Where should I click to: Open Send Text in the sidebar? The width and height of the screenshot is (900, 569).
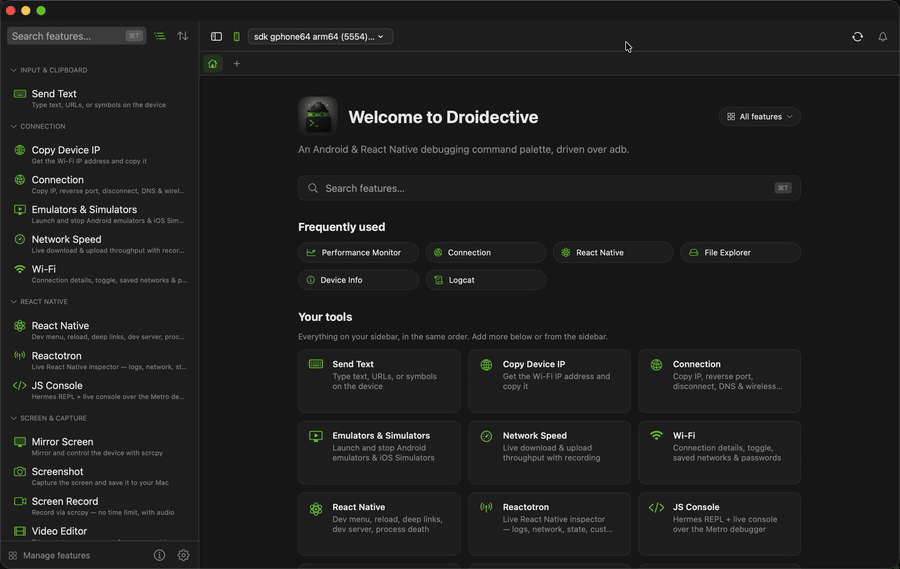100,98
